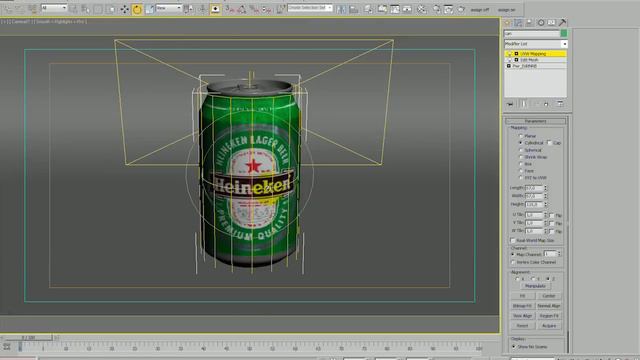640x360 pixels.
Task: Open the Modify command panel tab
Action: coord(518,22)
